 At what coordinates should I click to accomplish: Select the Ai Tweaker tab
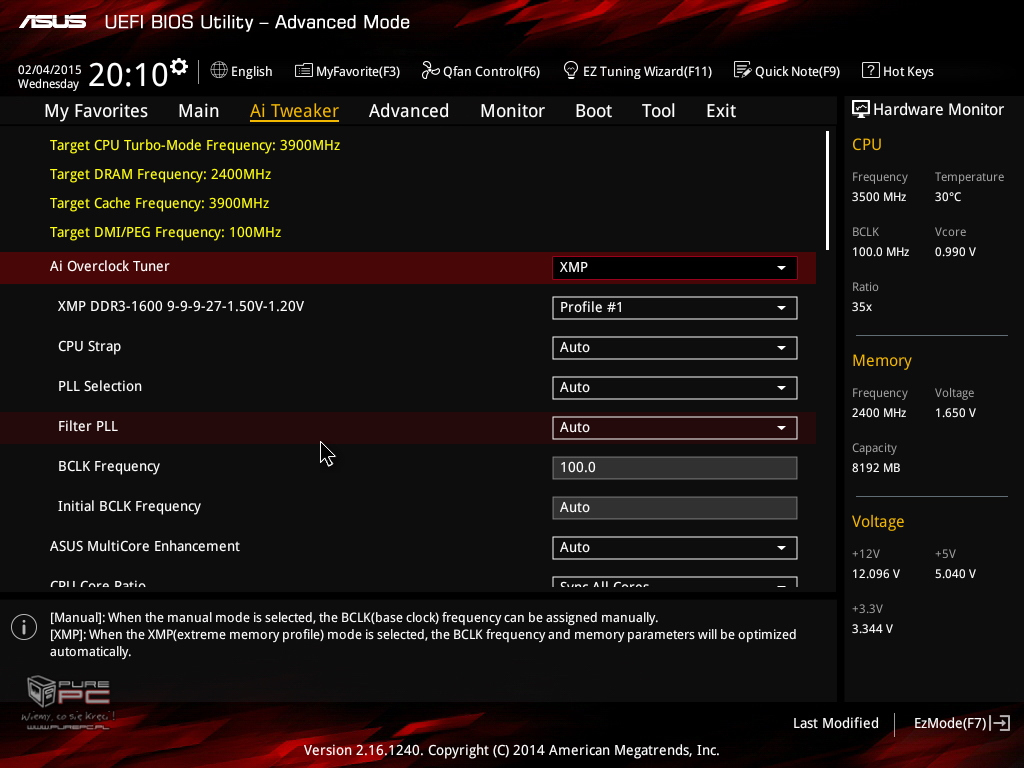(295, 111)
